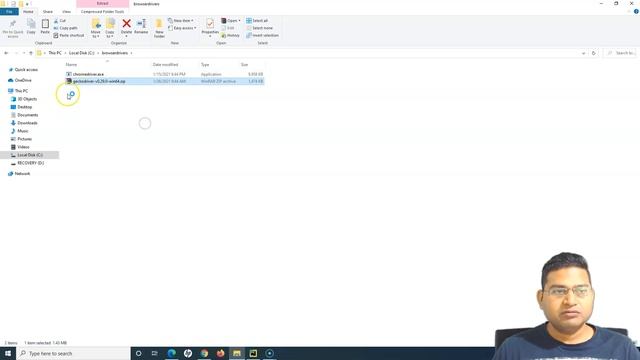Open the Recent locations dropdown arrow
640x360 pixels.
pyautogui.click(x=24, y=53)
